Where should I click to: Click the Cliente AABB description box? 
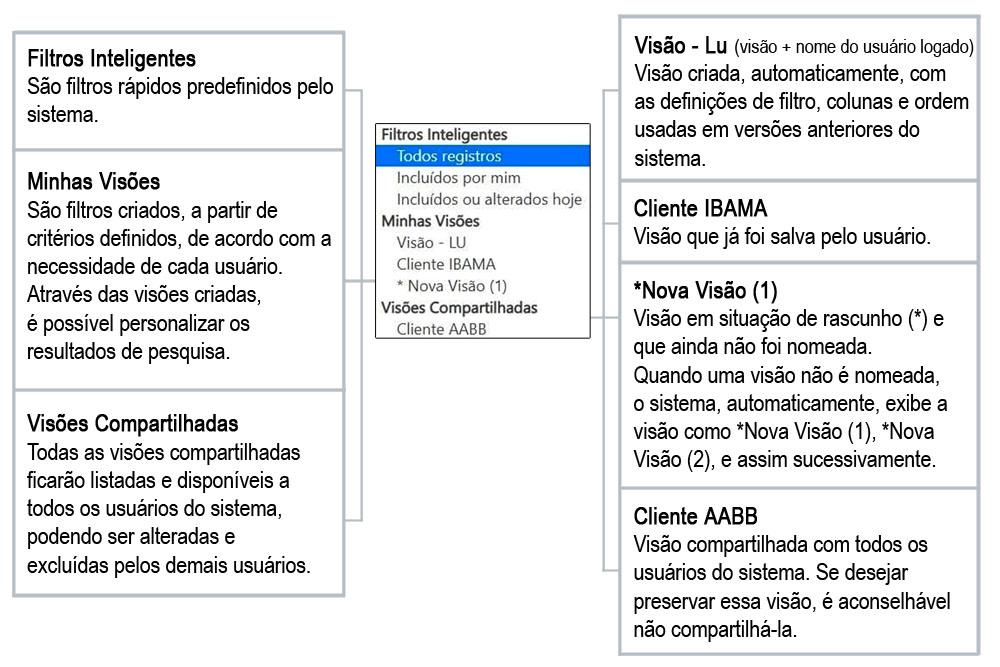799,572
